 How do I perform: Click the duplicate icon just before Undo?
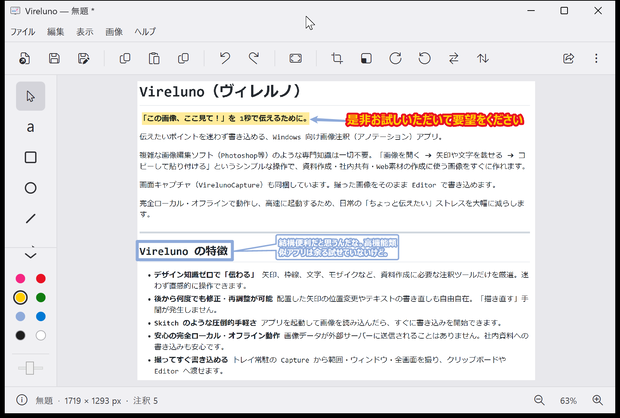pyautogui.click(x=183, y=58)
